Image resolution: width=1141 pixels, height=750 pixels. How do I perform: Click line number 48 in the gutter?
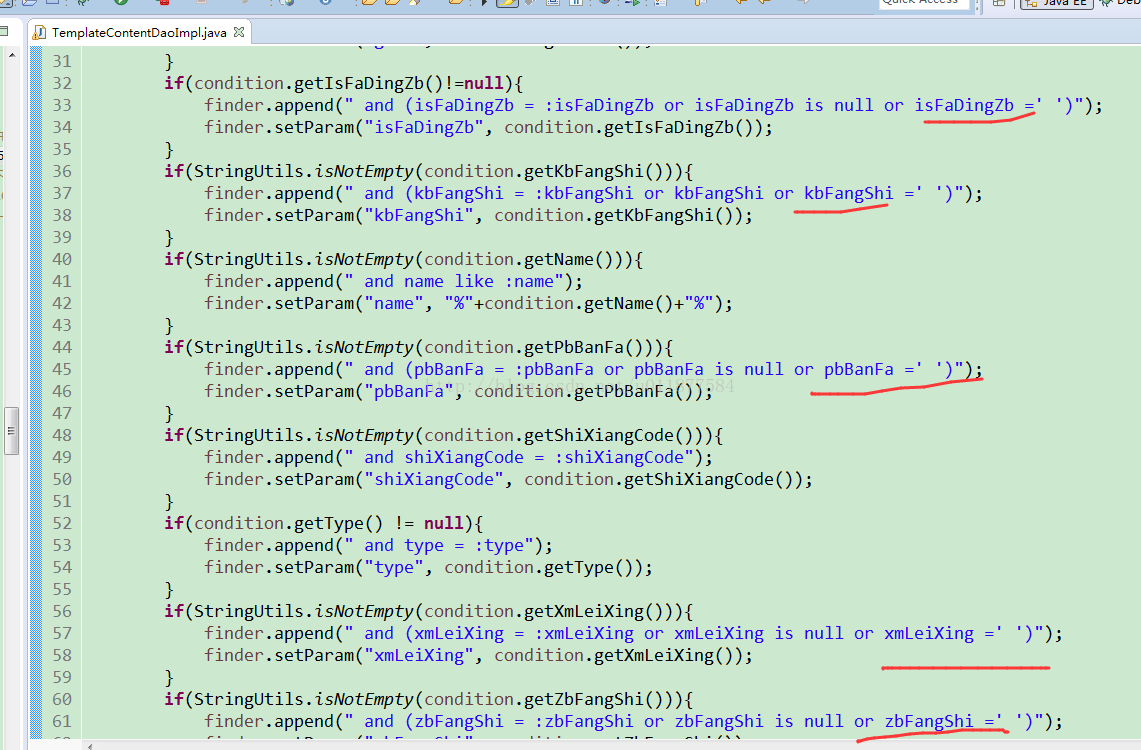tap(62, 435)
